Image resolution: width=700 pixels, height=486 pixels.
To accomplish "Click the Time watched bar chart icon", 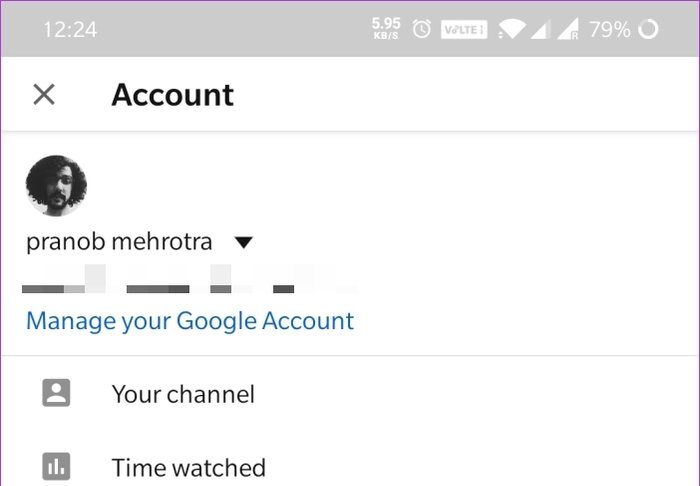I will click(56, 467).
